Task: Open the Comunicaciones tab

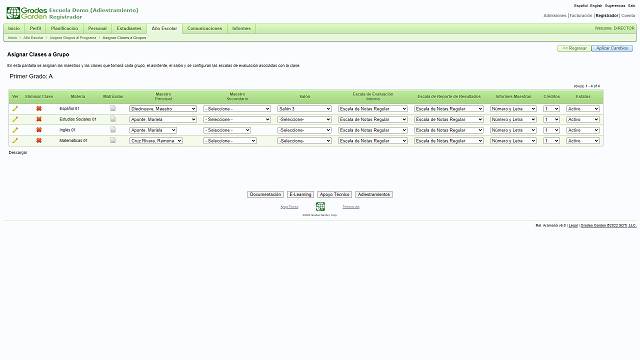Action: tap(204, 29)
